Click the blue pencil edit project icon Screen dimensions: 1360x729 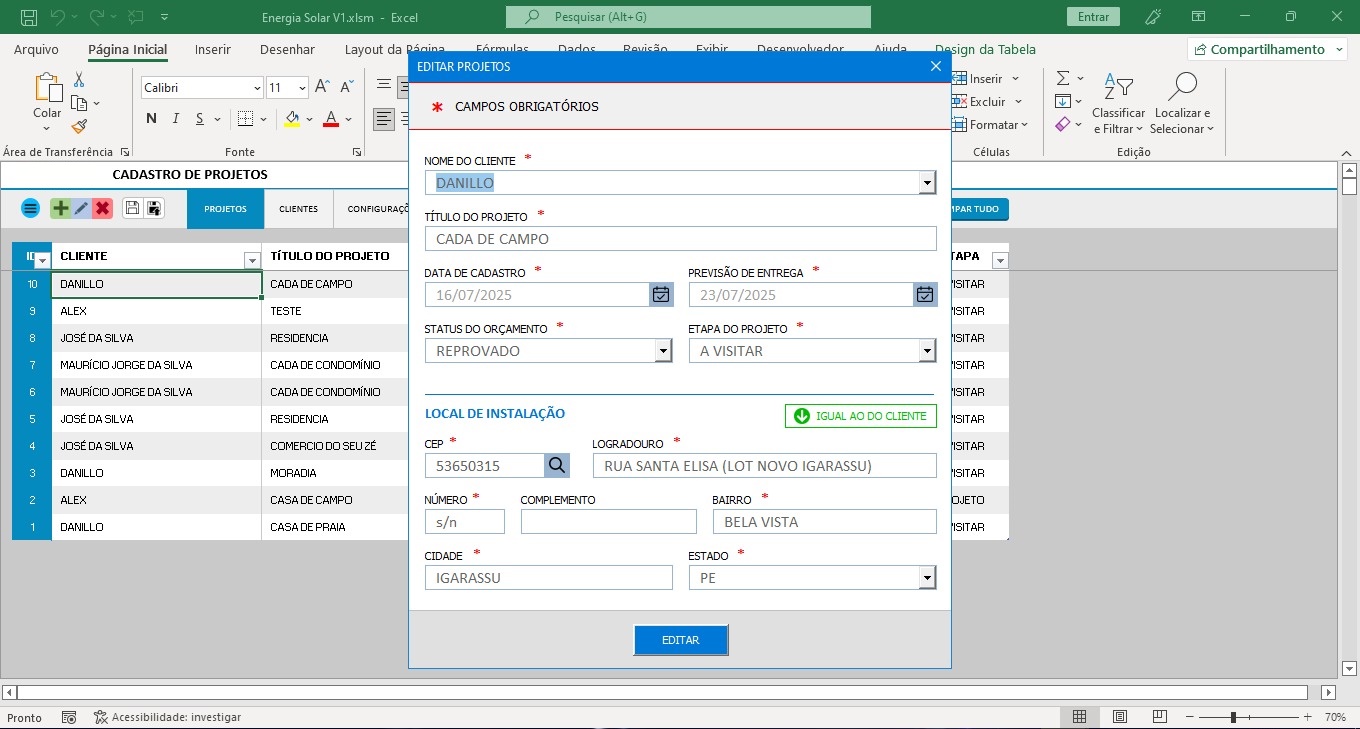[81, 208]
